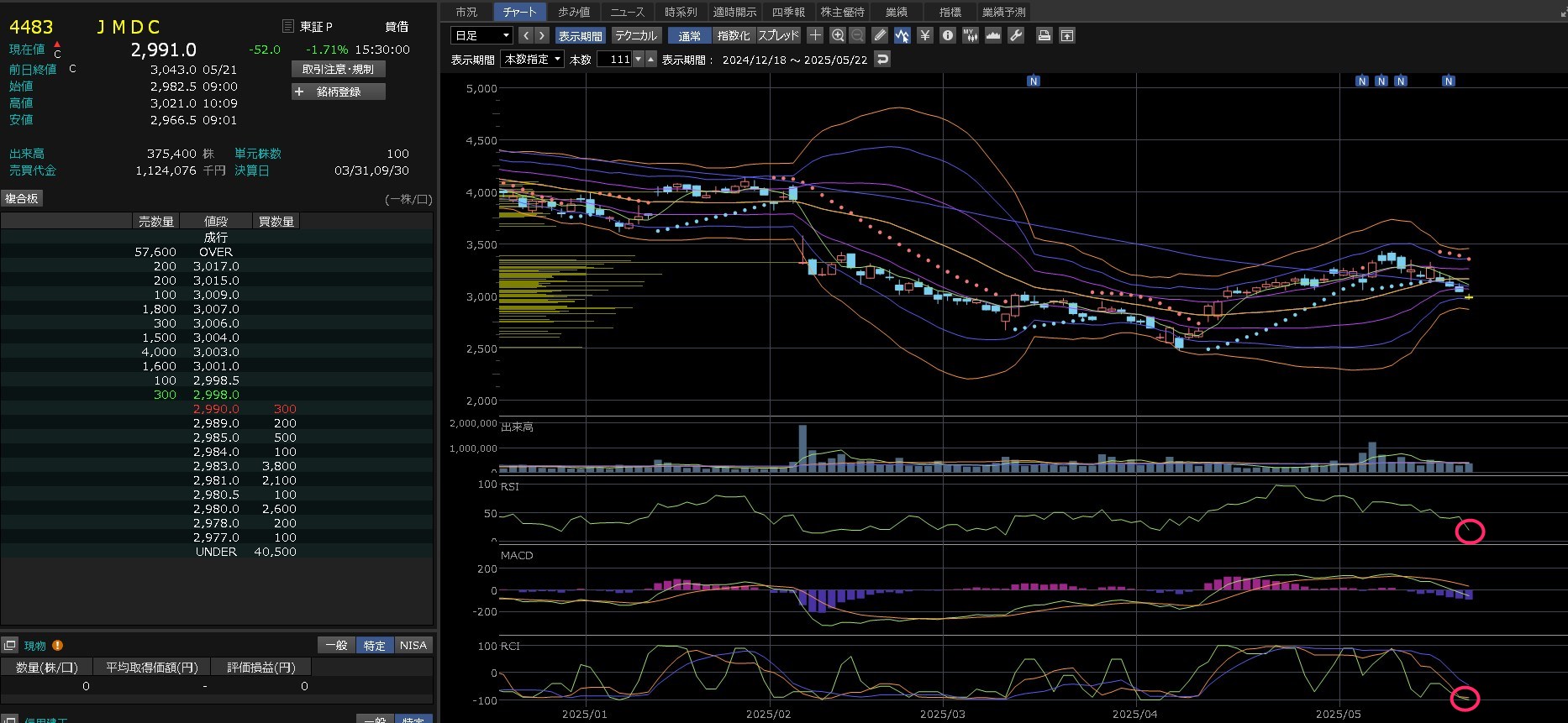This screenshot has height=723, width=1568.
Task: Click the orange warning icon beside 現物
Action: (x=57, y=645)
